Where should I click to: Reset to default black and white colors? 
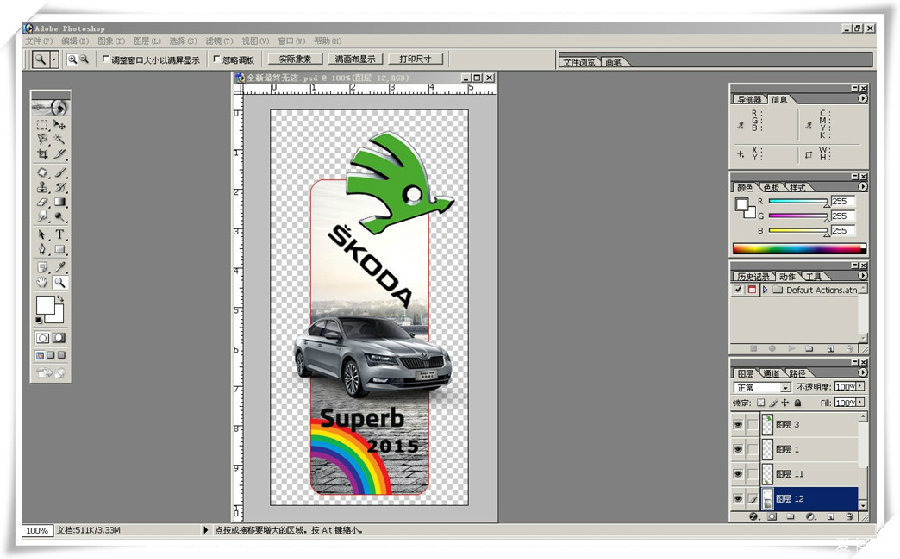click(x=39, y=320)
